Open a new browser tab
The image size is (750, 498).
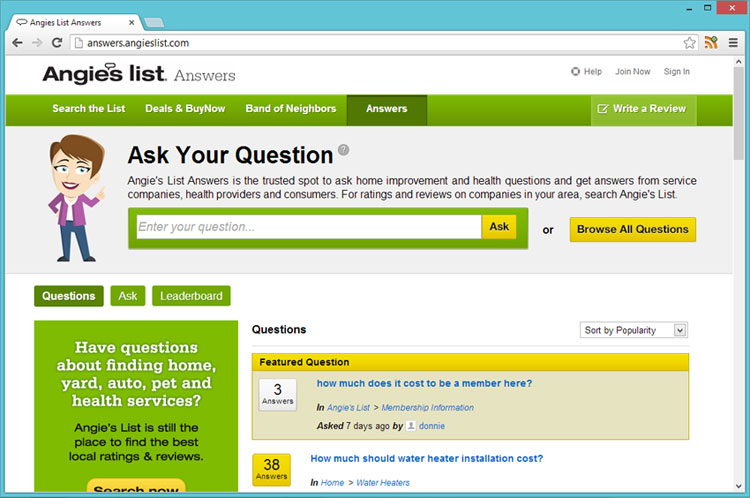(154, 22)
